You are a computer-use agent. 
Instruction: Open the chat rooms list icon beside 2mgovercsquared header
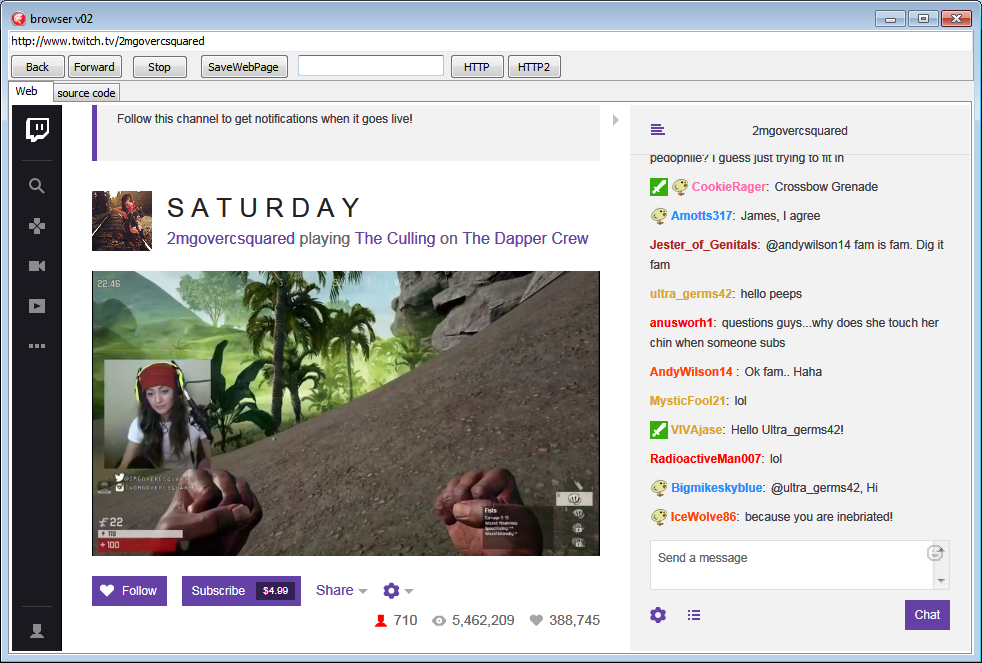pos(658,130)
